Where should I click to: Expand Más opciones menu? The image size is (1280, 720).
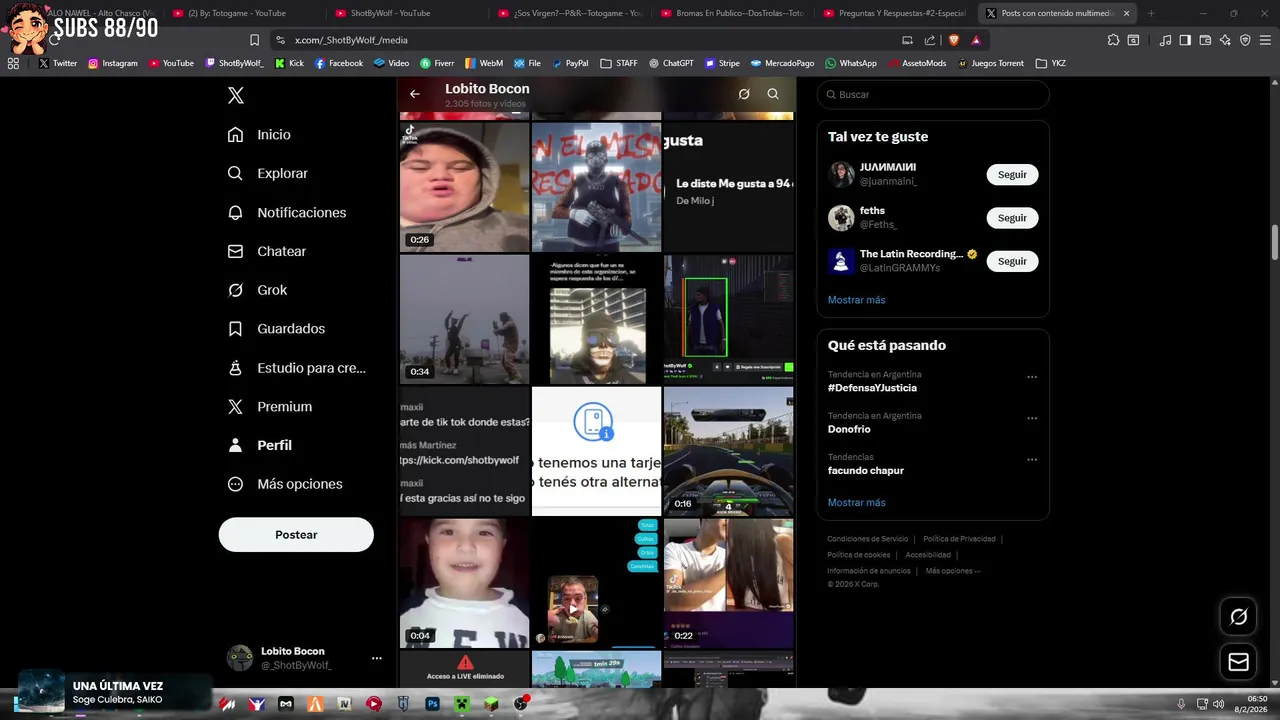pos(285,484)
